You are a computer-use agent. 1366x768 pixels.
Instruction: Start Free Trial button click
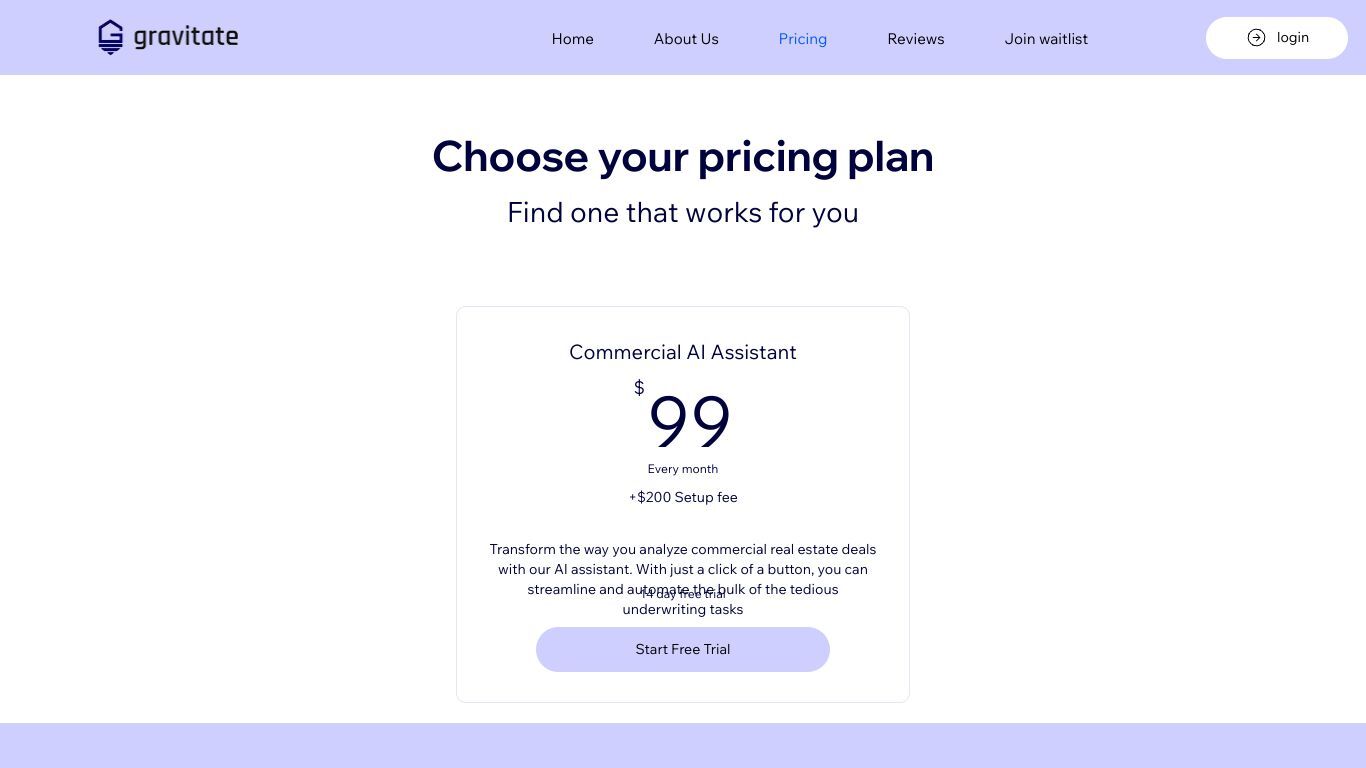pos(683,649)
